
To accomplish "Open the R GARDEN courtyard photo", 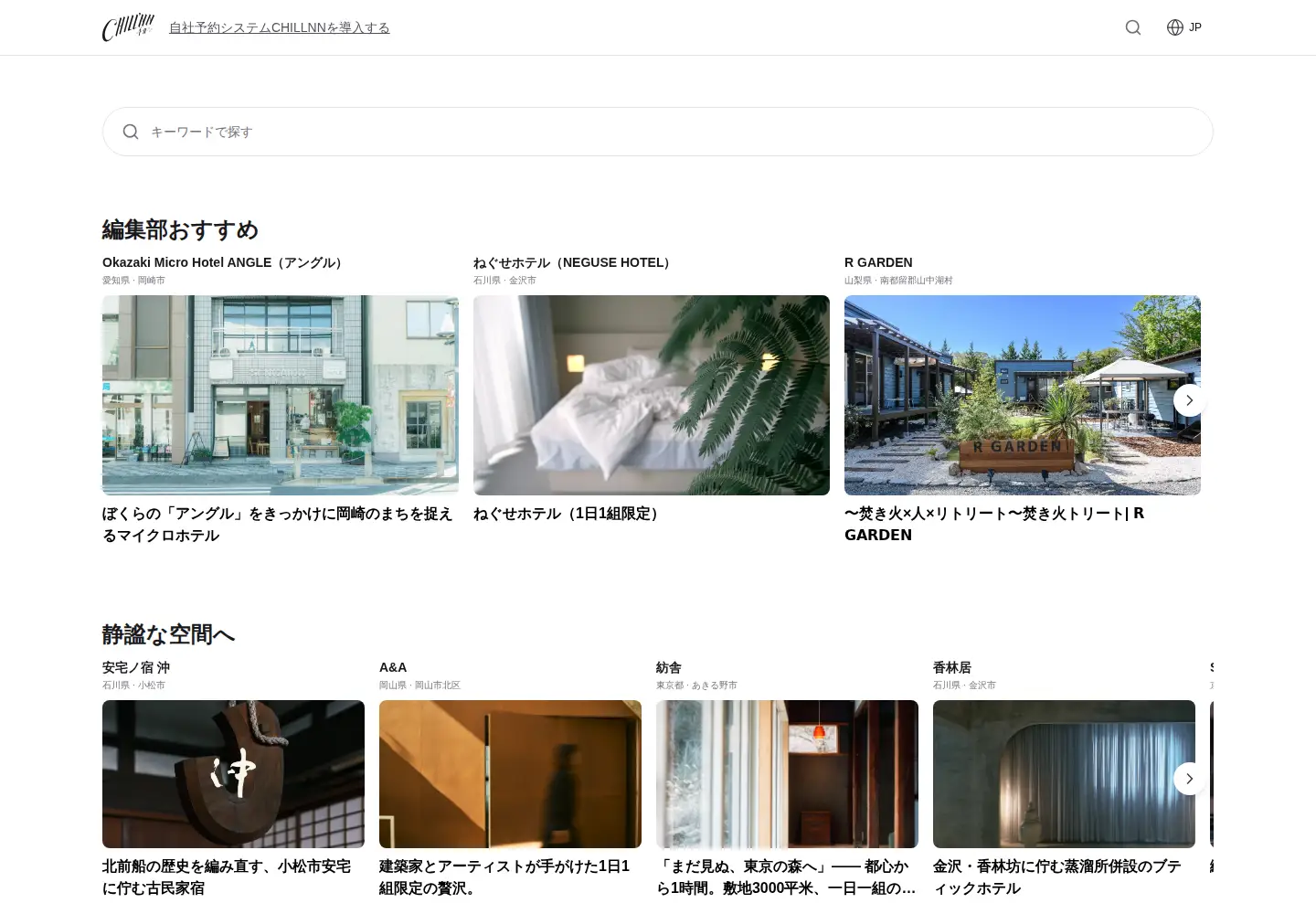I will coord(1023,395).
